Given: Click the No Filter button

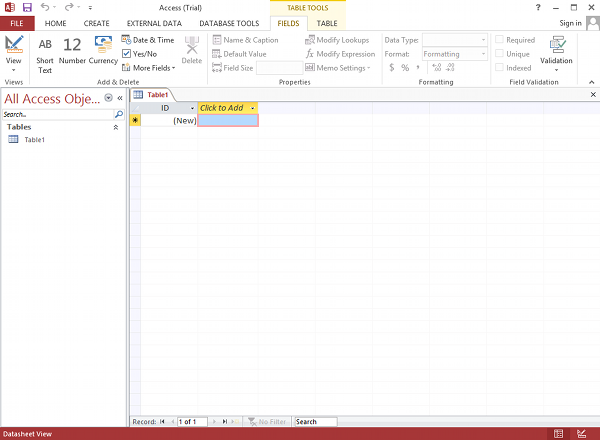Looking at the screenshot, I should [x=267, y=422].
